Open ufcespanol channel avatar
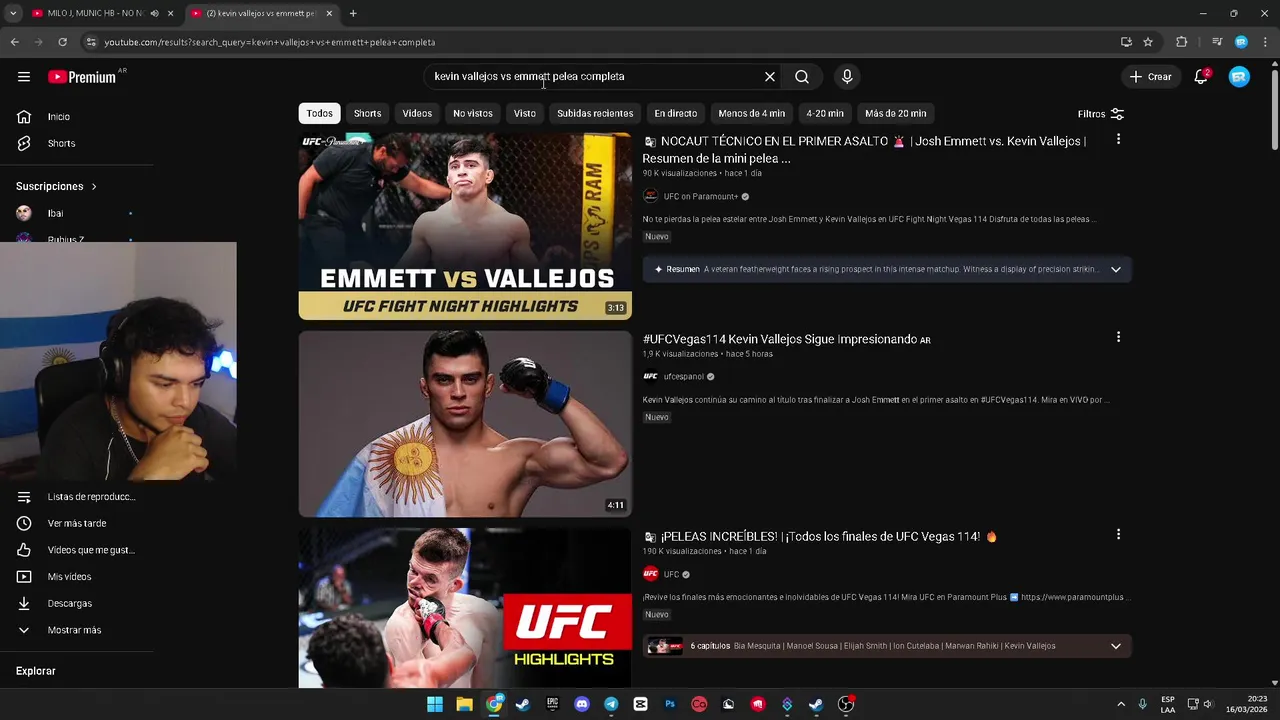Screen dimensions: 1280x720 point(650,377)
